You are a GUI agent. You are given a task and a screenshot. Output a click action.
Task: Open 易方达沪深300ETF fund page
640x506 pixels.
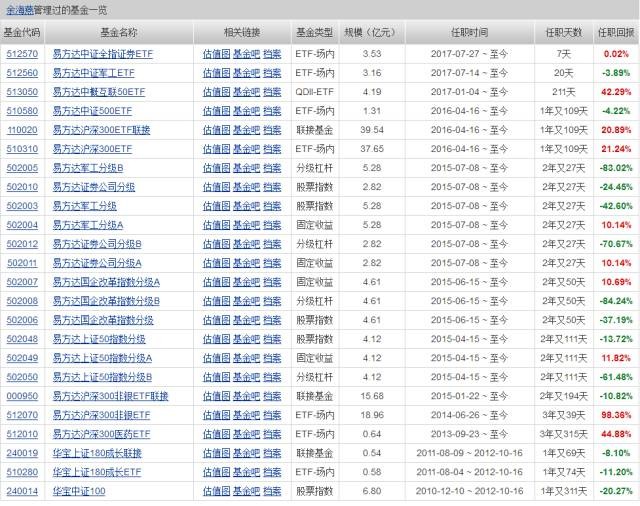tap(92, 149)
